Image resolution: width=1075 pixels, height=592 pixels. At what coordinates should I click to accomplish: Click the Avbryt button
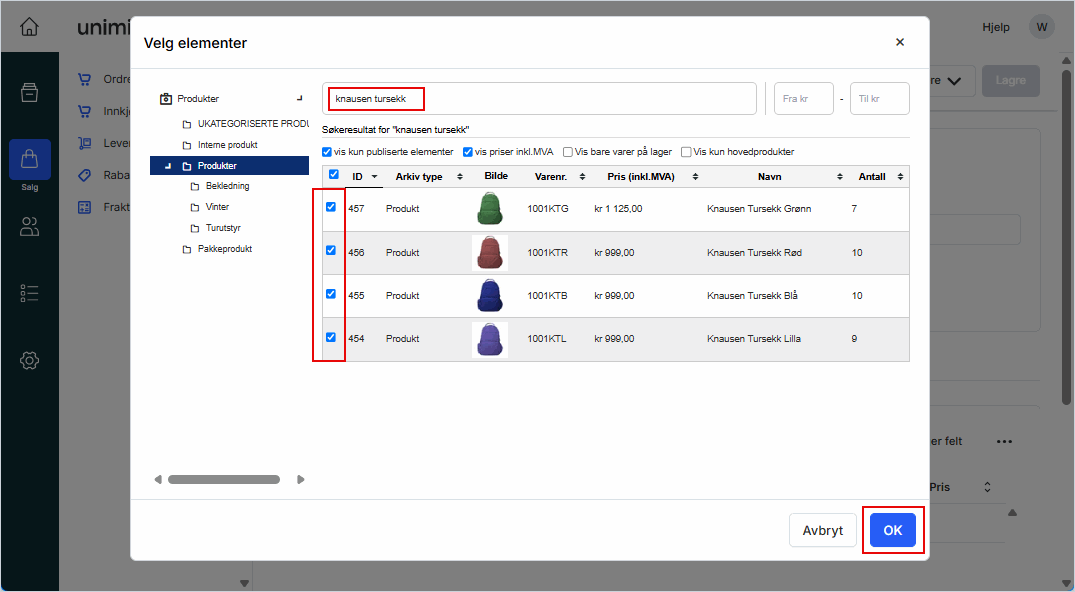point(822,531)
